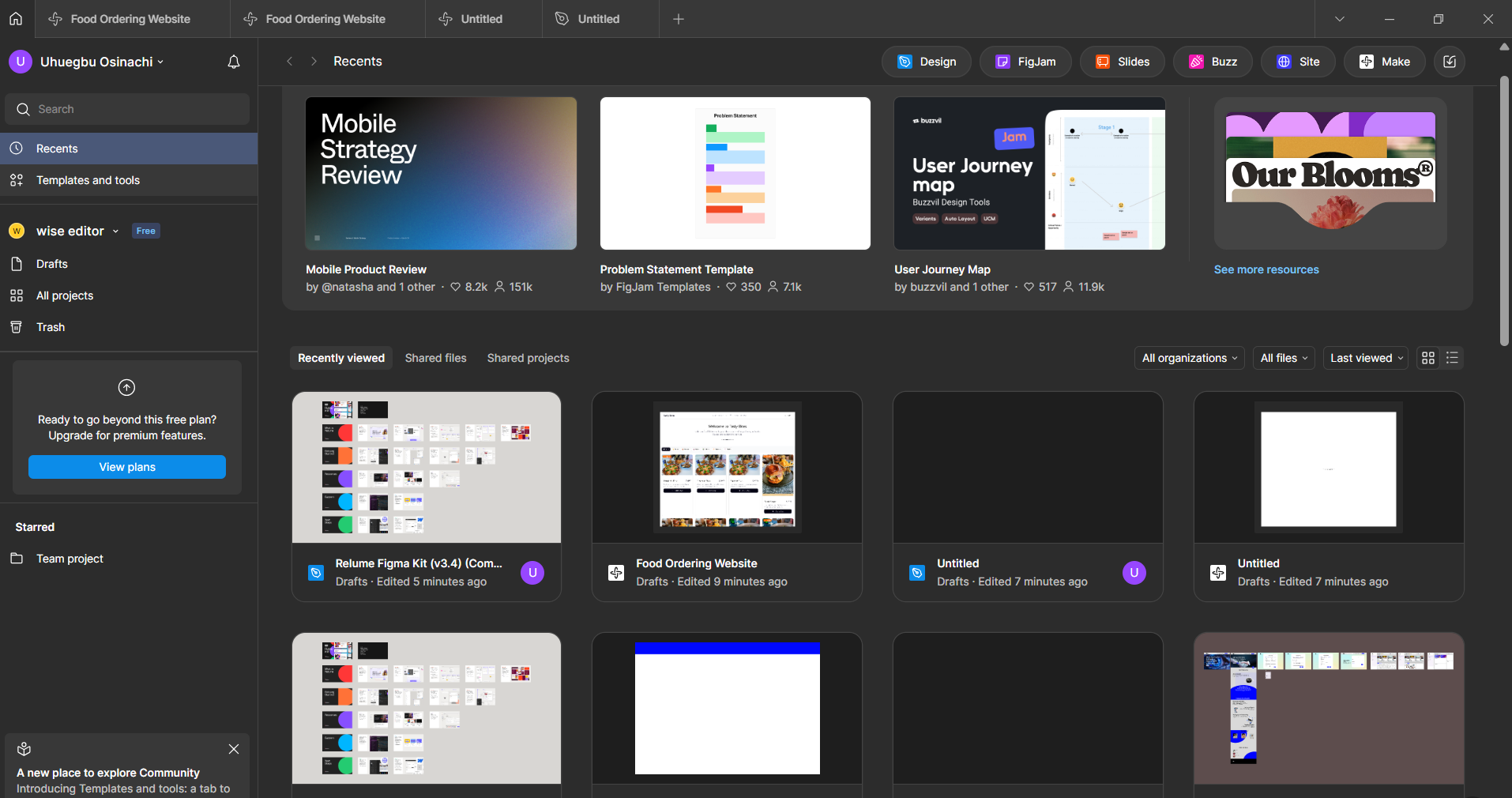Open the import file icon button
This screenshot has height=798, width=1512.
tap(1450, 62)
